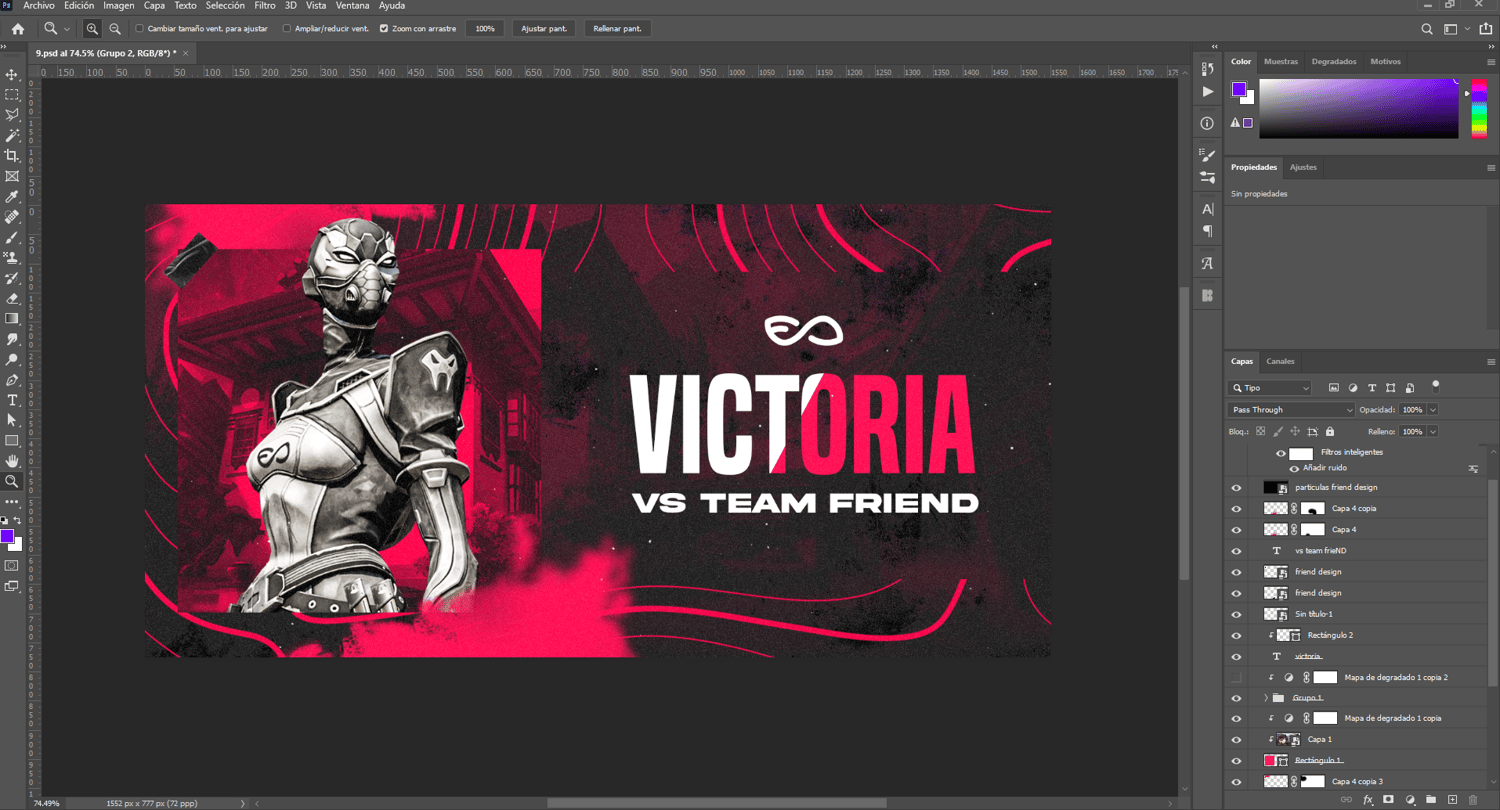Click the Zoom Out magnifier icon
1500x810 pixels.
click(115, 29)
